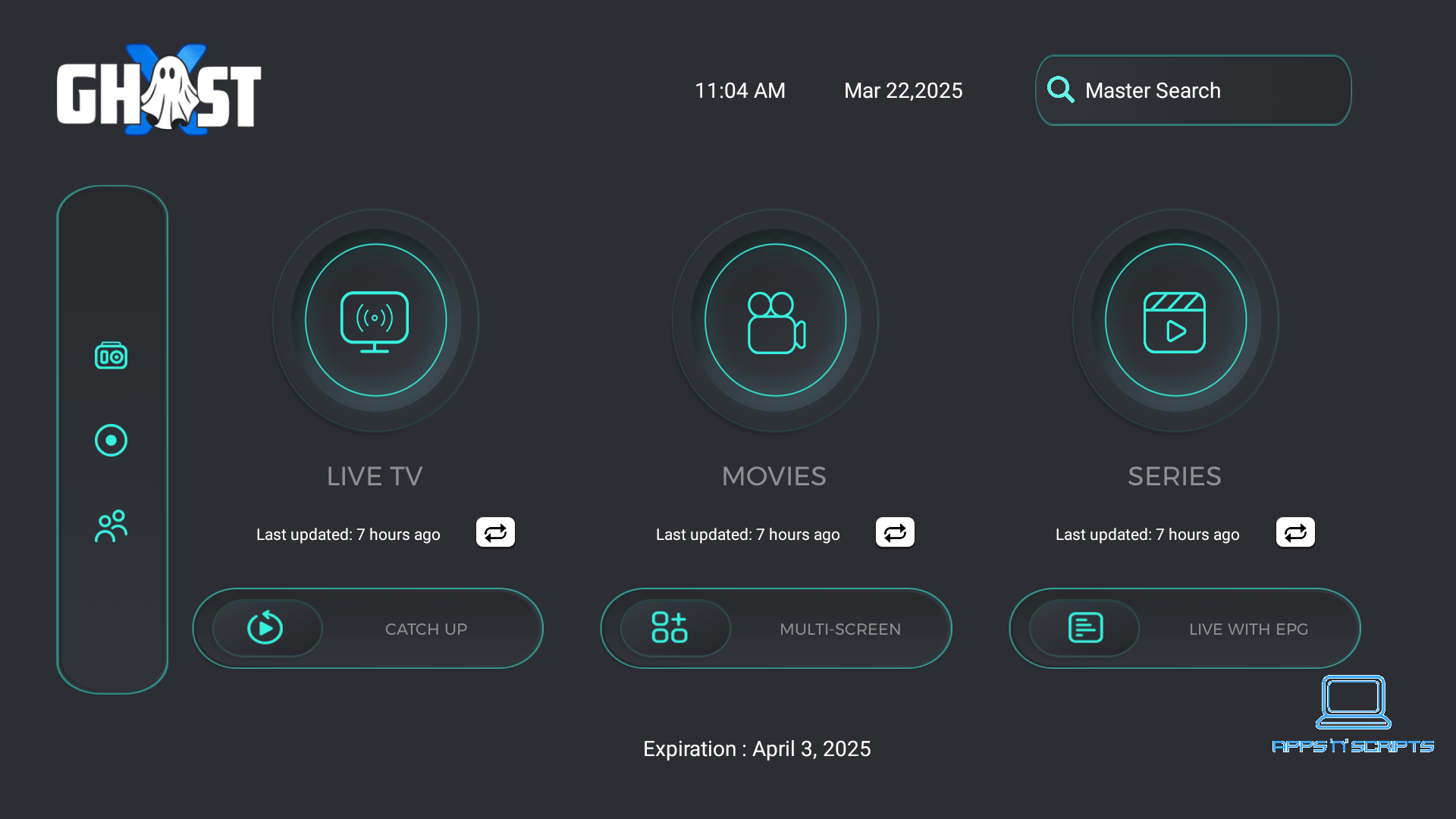Click the radio icon in sidebar

click(x=111, y=356)
